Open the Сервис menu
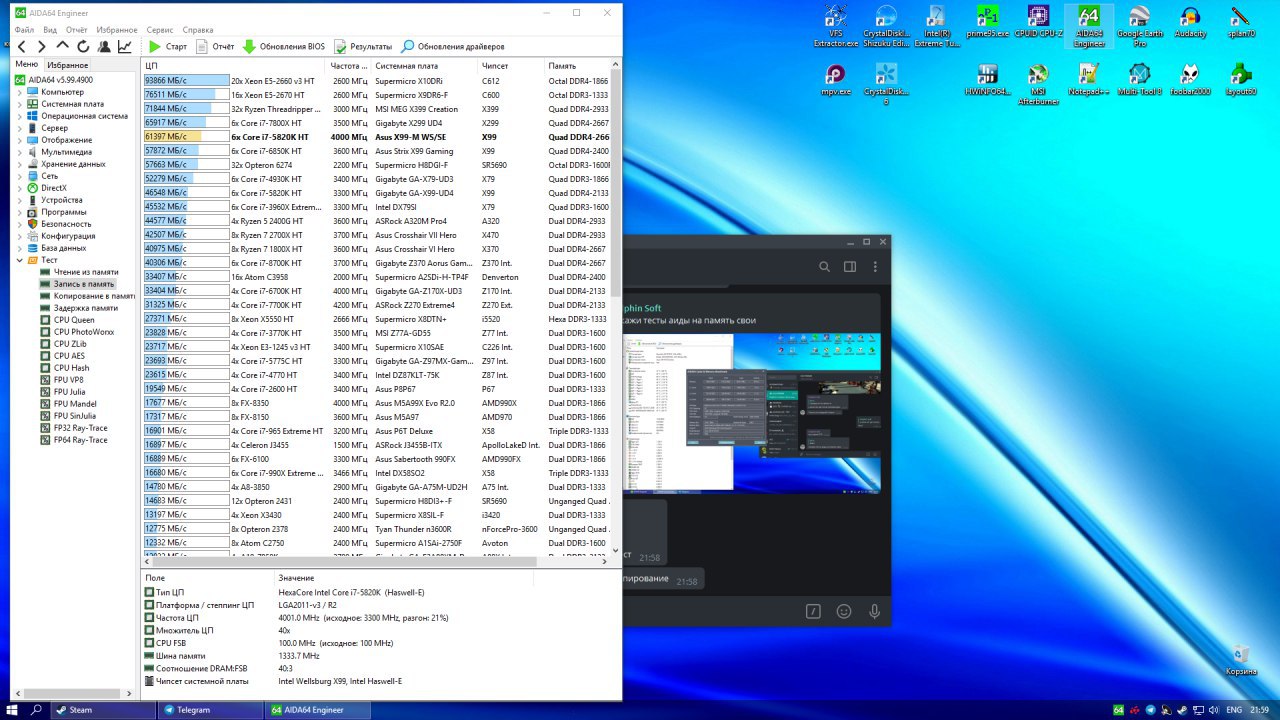The height and width of the screenshot is (720, 1280). (x=160, y=30)
